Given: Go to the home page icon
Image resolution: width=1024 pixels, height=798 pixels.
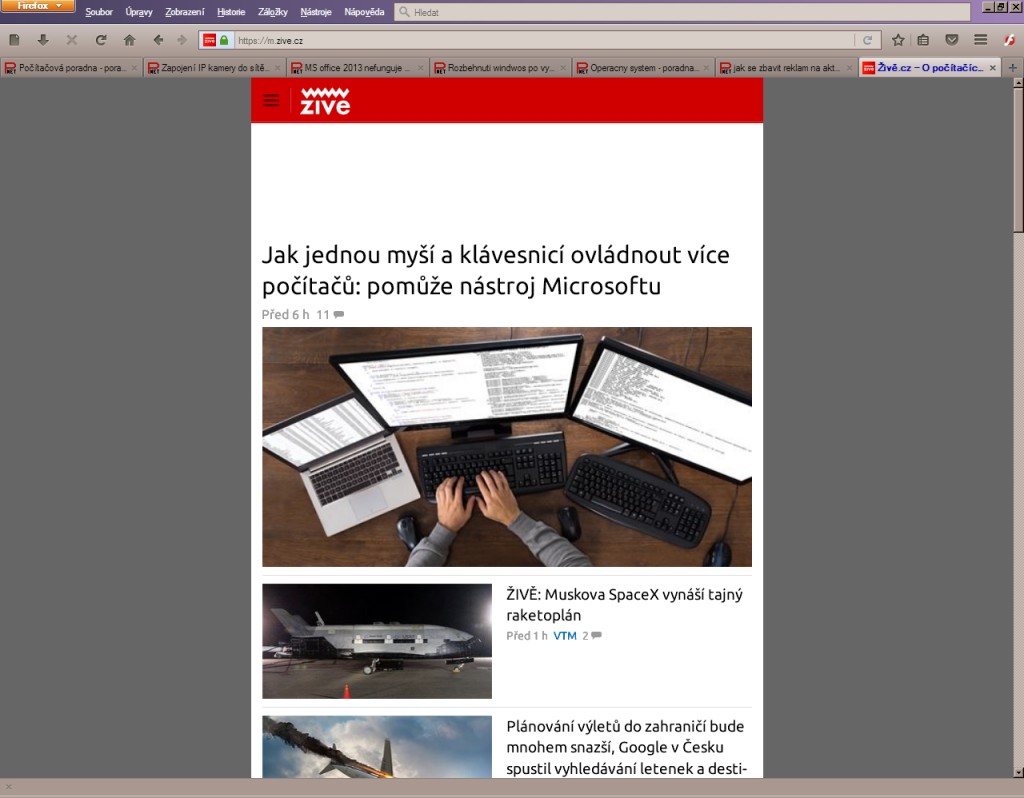Looking at the screenshot, I should (x=129, y=40).
